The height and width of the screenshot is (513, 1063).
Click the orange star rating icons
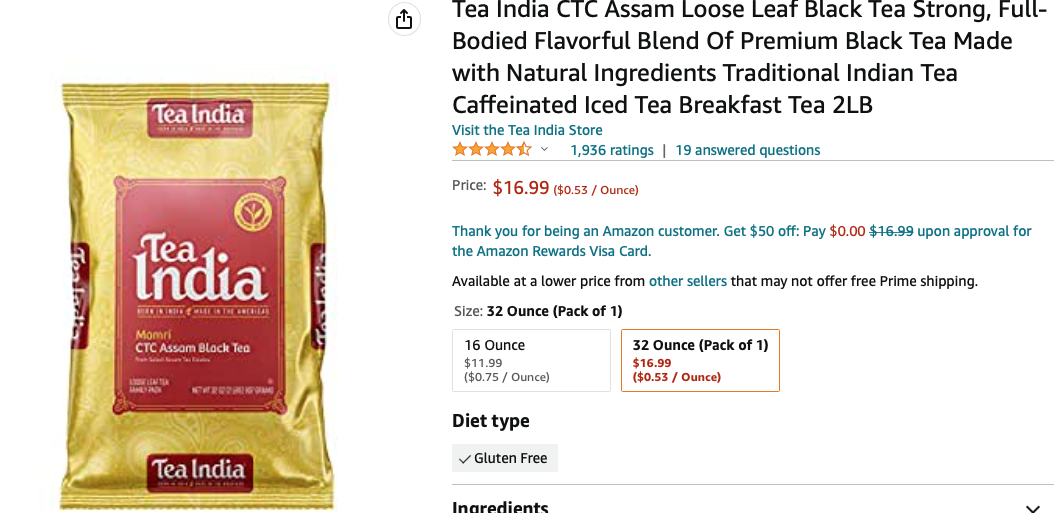(491, 150)
